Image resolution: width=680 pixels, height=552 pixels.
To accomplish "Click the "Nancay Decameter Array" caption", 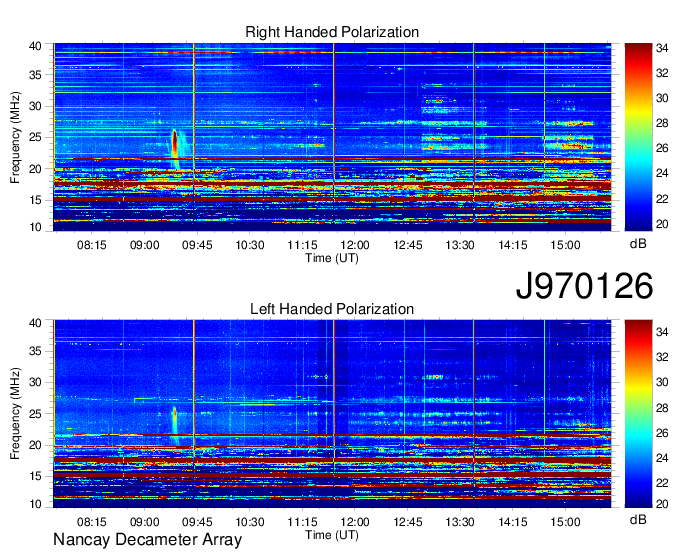I will 147,539.
